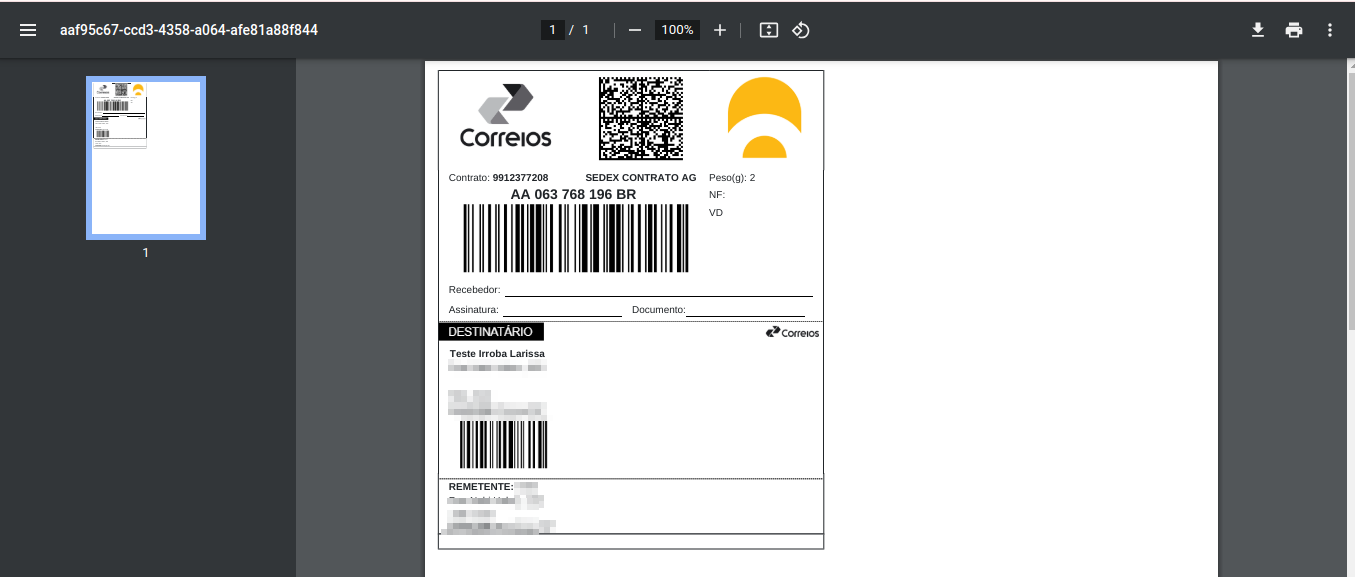
Task: Click the DESTINATÁRIO header label
Action: [x=491, y=332]
